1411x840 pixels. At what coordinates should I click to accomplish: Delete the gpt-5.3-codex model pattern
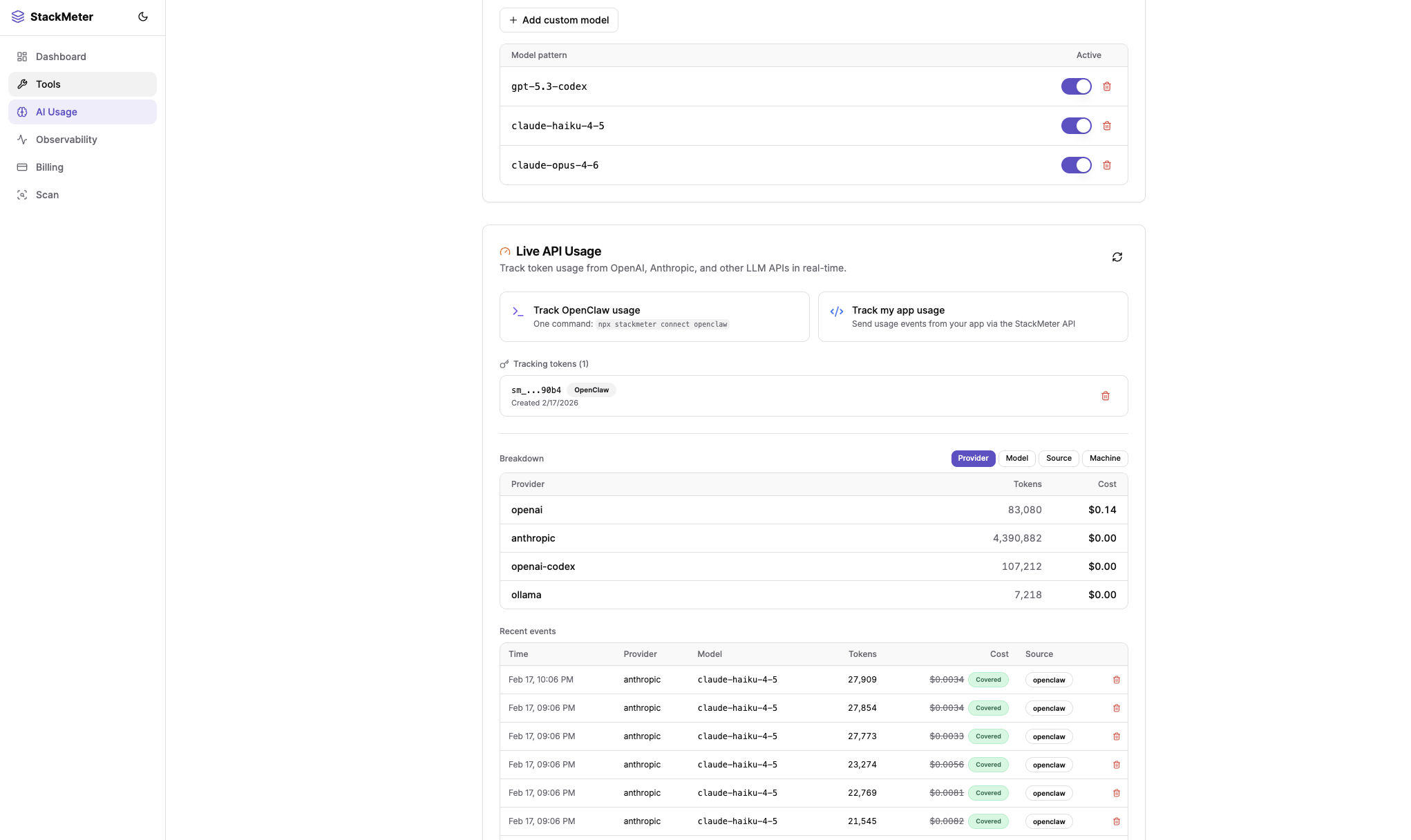click(x=1107, y=86)
